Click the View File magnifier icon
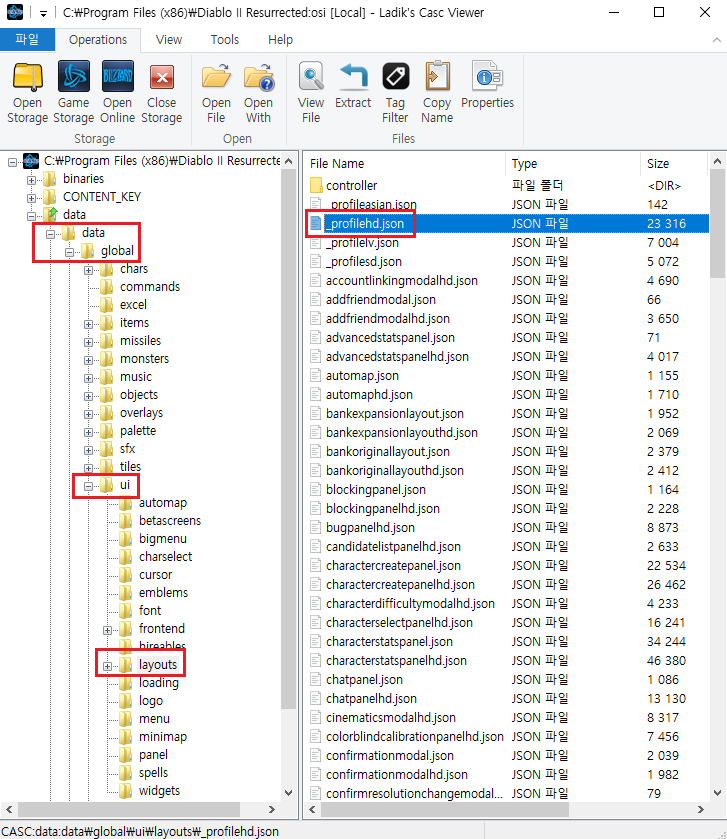This screenshot has width=727, height=839. [x=311, y=76]
